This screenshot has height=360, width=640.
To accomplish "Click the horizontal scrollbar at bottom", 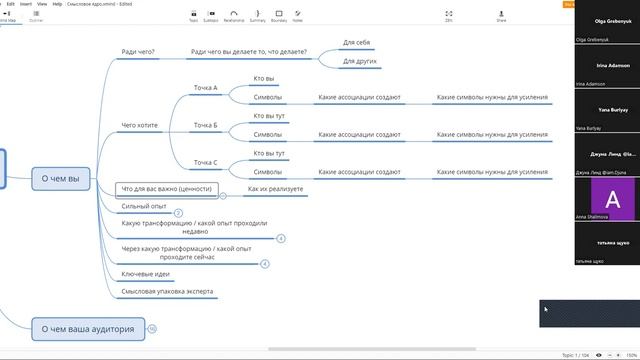I will pos(372,349).
